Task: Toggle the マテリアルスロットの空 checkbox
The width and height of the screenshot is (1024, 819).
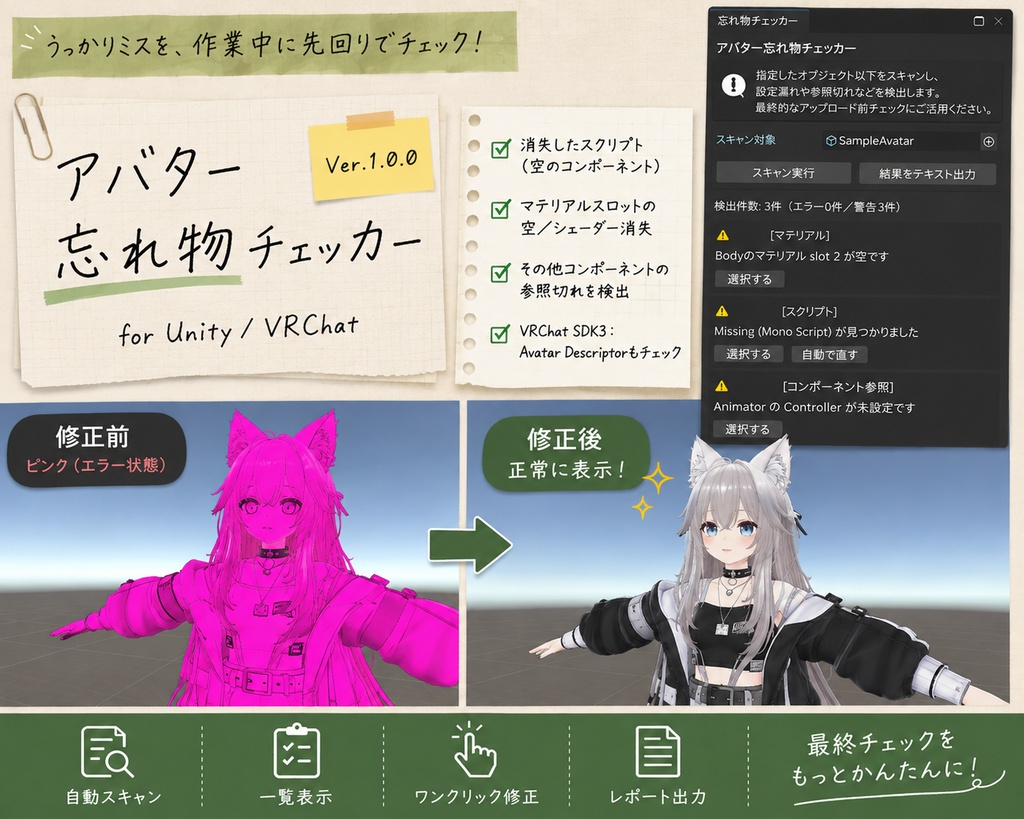Action: pyautogui.click(x=501, y=209)
